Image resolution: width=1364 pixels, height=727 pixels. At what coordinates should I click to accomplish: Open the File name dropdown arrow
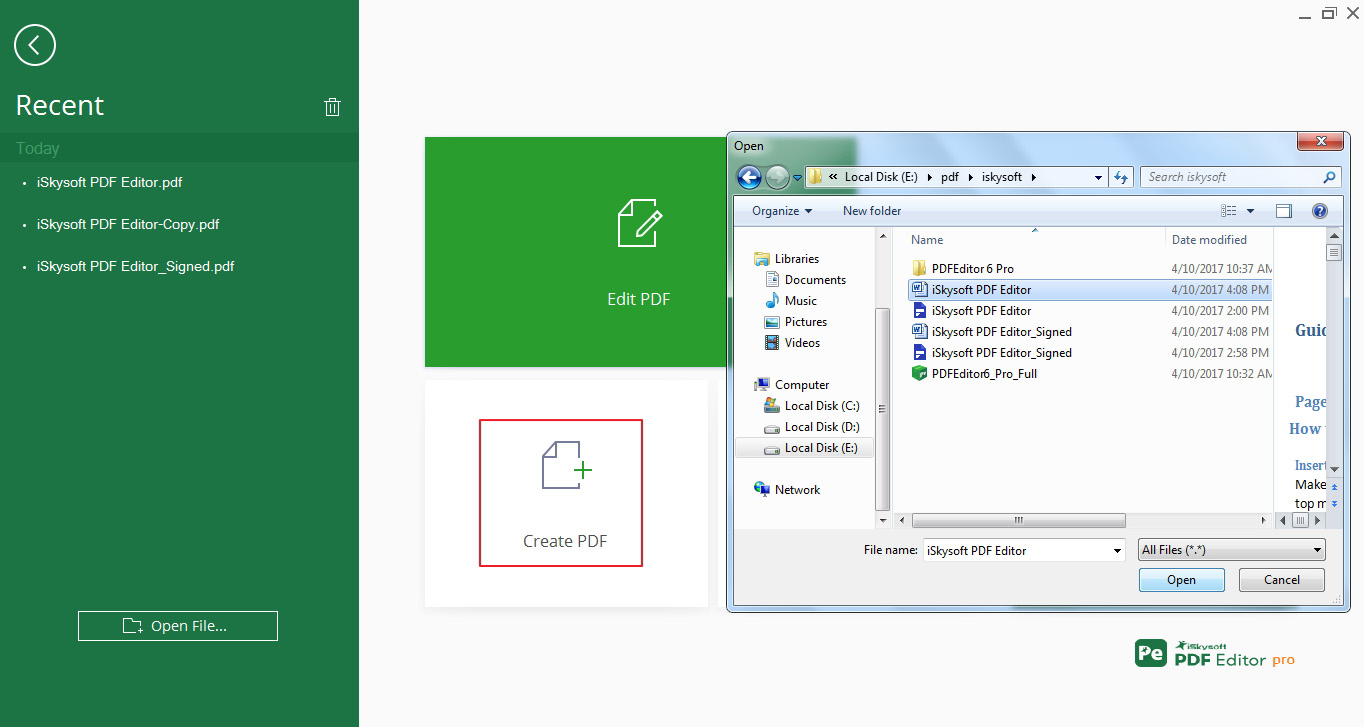tap(1118, 550)
